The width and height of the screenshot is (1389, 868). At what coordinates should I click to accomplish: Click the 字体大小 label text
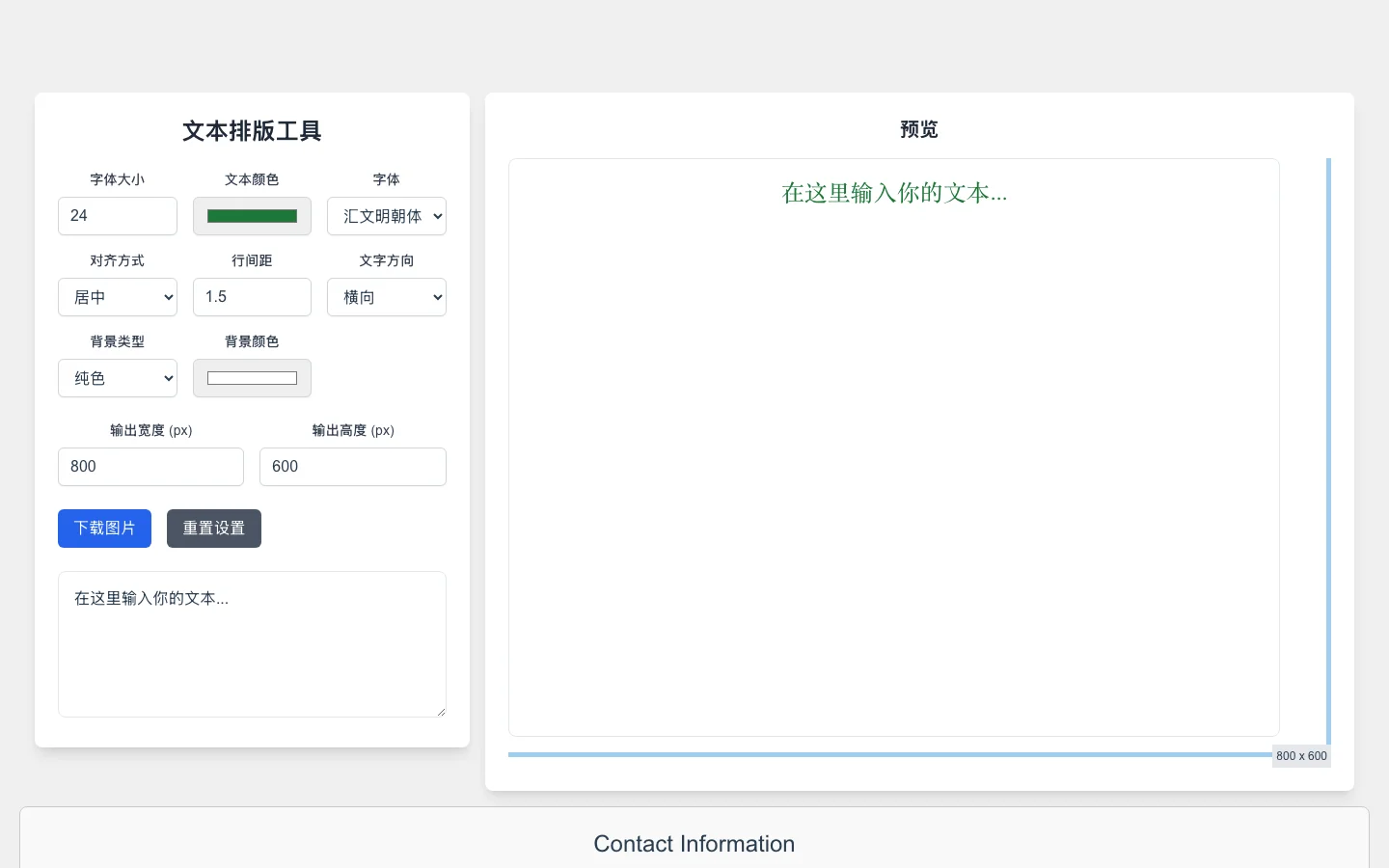[x=118, y=179]
